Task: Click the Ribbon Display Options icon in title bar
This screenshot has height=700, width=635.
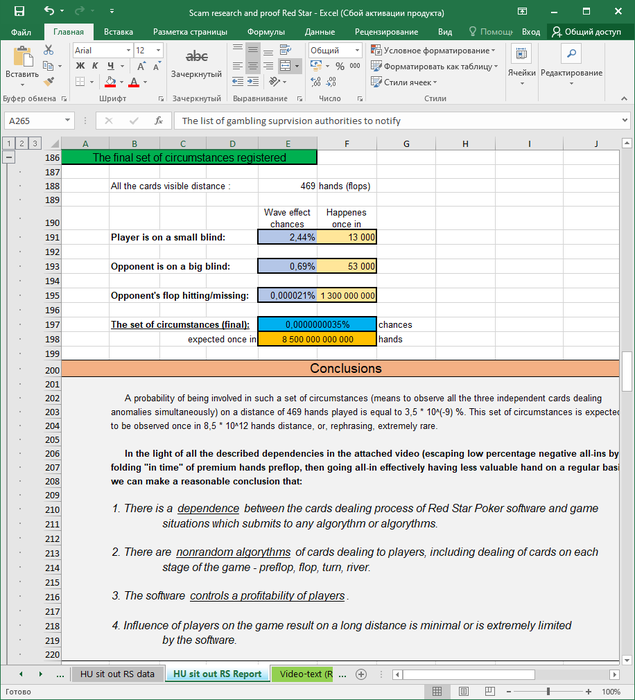Action: click(522, 11)
